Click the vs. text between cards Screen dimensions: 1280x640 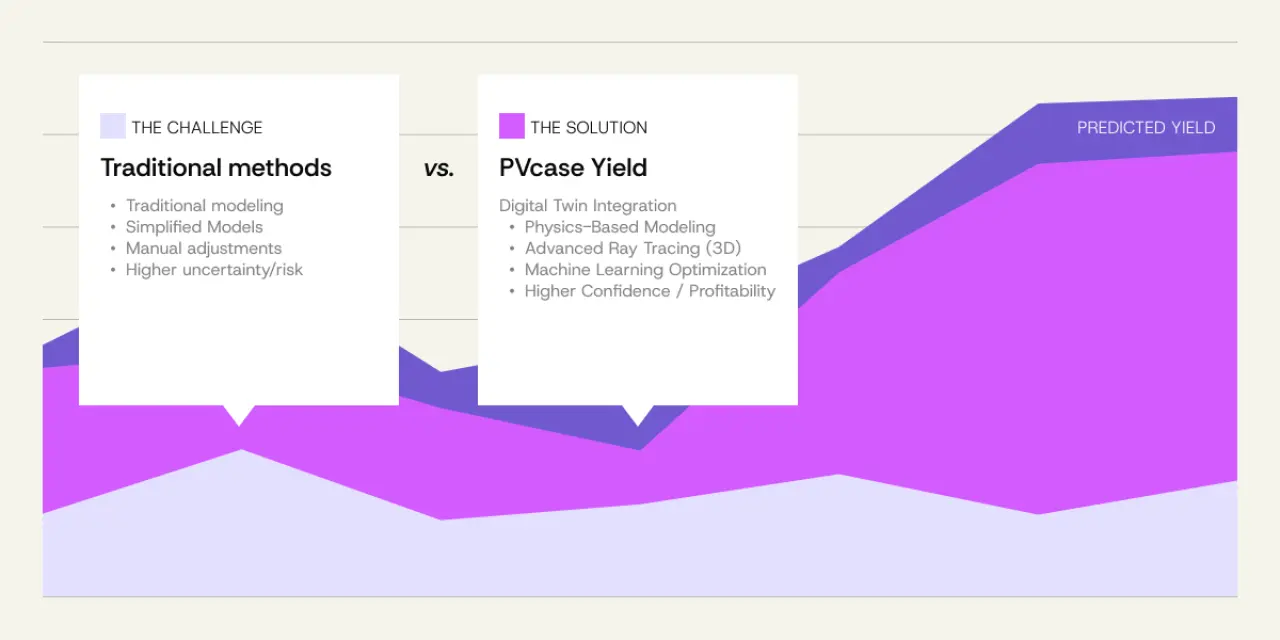click(x=438, y=169)
